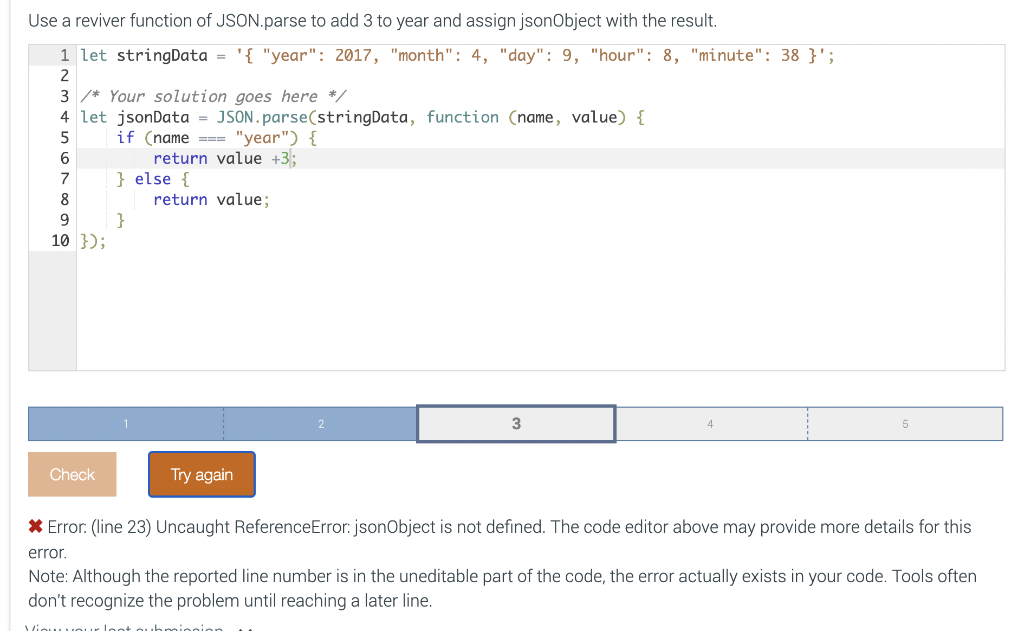
Task: Select step 5 in the progress bar
Action: click(905, 423)
